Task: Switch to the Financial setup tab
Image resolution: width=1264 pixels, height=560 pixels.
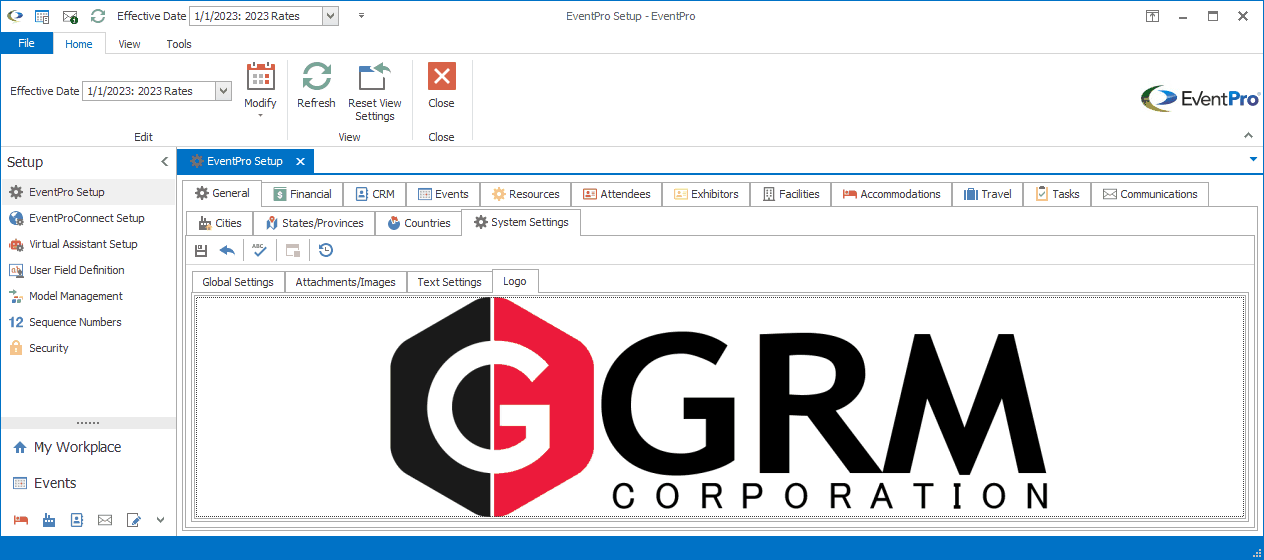Action: (x=303, y=194)
